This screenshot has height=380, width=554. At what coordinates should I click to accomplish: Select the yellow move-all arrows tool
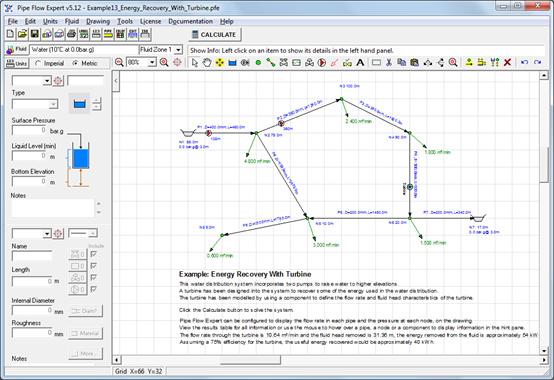pos(219,63)
